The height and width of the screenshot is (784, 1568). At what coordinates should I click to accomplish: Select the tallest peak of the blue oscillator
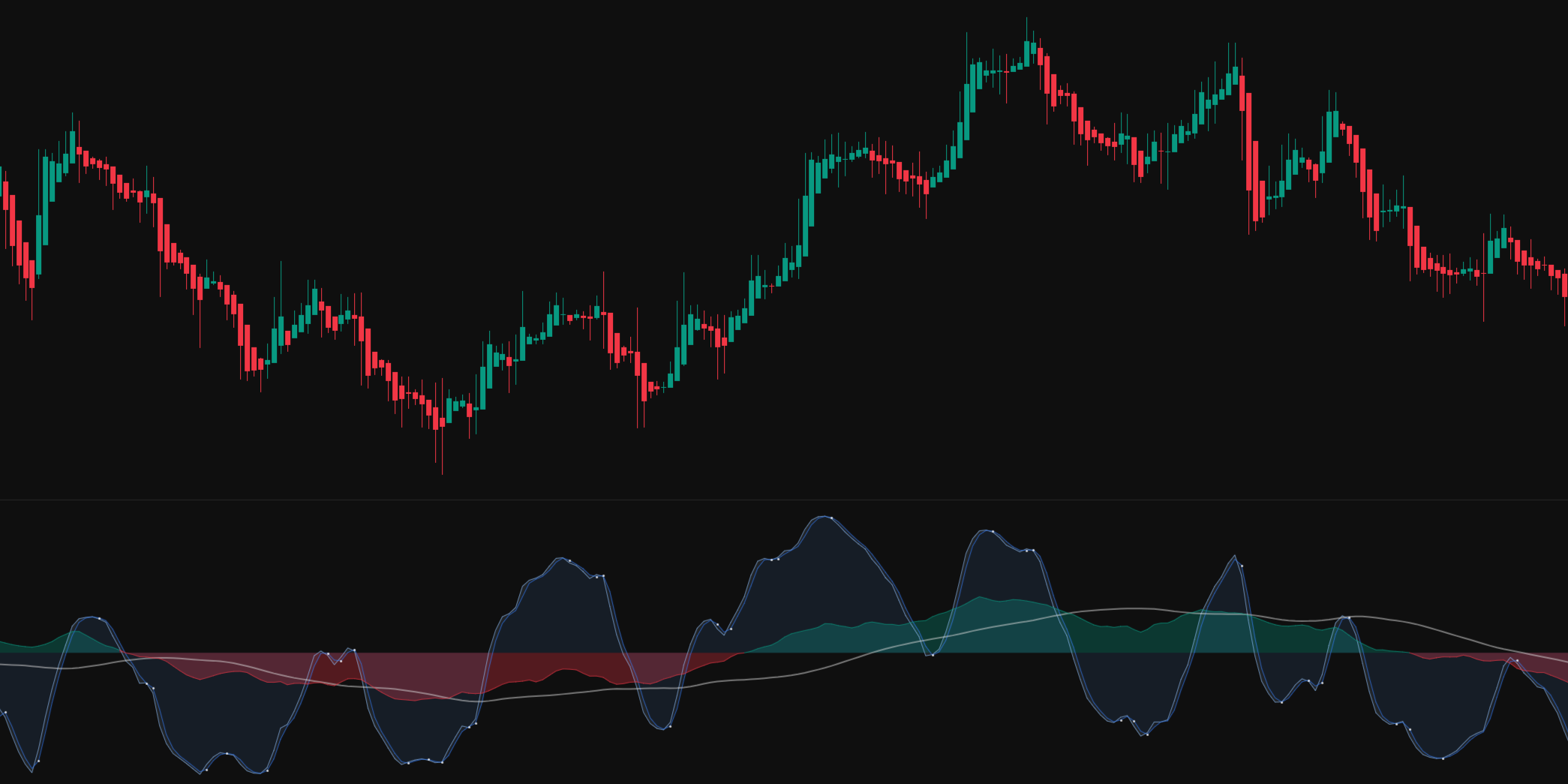coord(823,518)
